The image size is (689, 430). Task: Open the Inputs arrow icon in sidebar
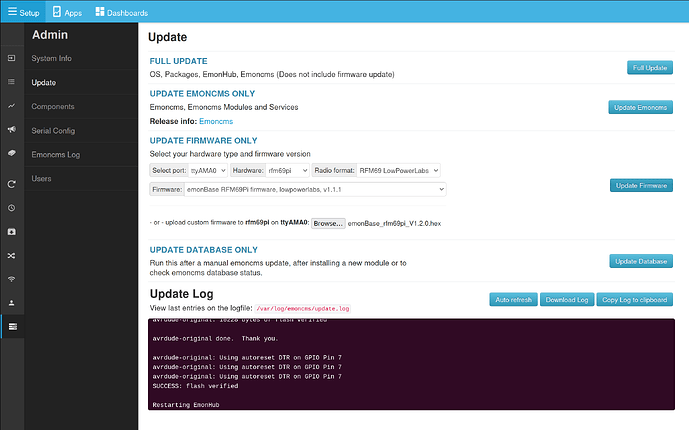coord(12,58)
